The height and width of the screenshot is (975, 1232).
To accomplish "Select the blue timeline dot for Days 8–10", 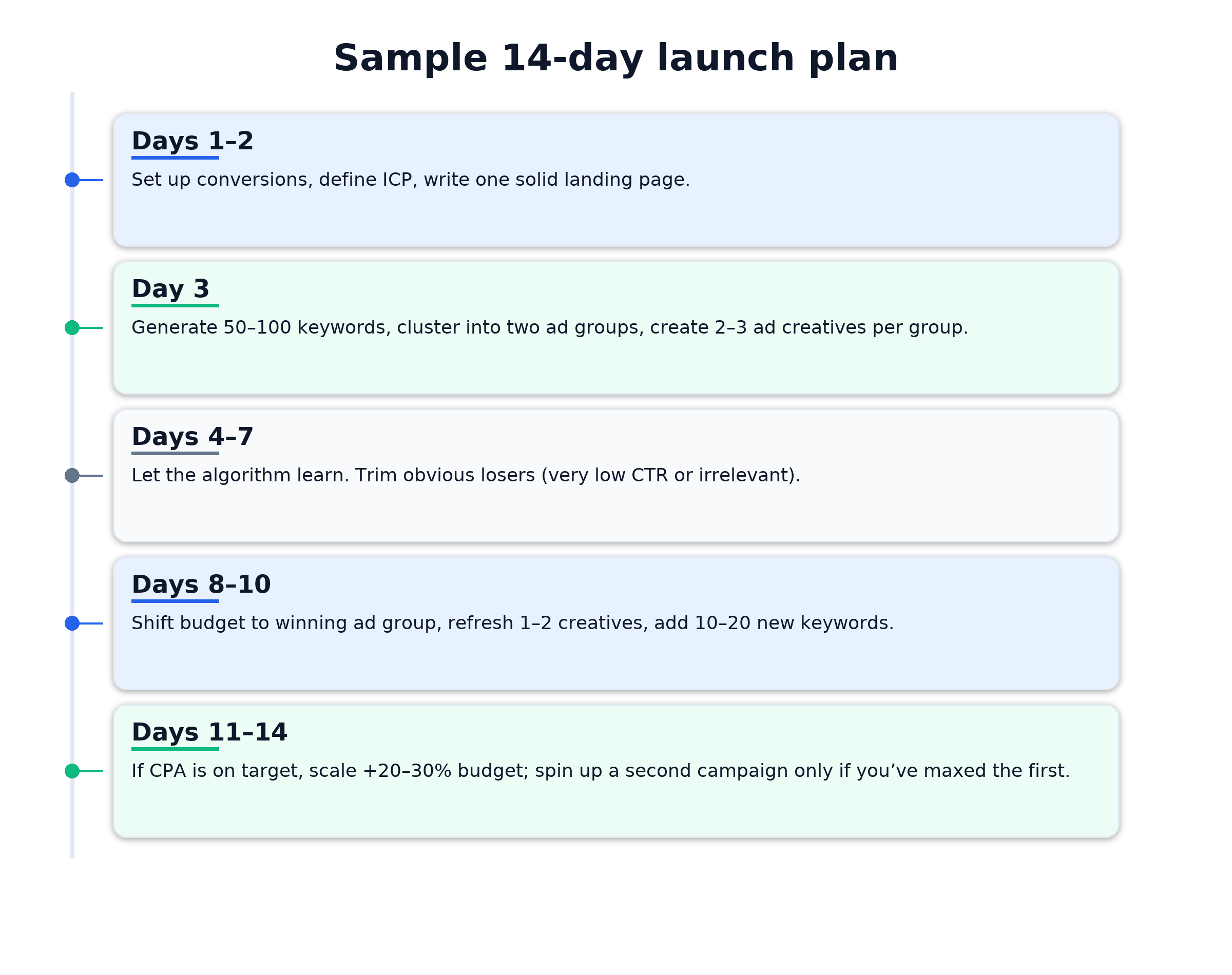I will pyautogui.click(x=72, y=623).
